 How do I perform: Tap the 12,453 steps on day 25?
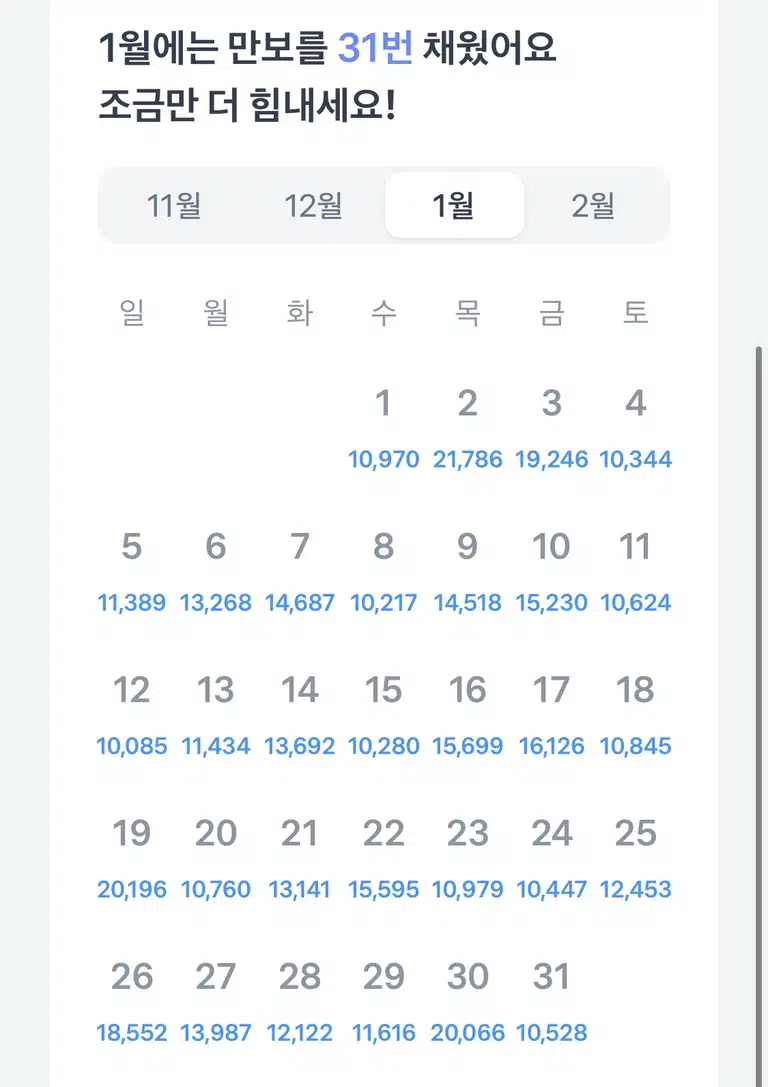coord(636,889)
